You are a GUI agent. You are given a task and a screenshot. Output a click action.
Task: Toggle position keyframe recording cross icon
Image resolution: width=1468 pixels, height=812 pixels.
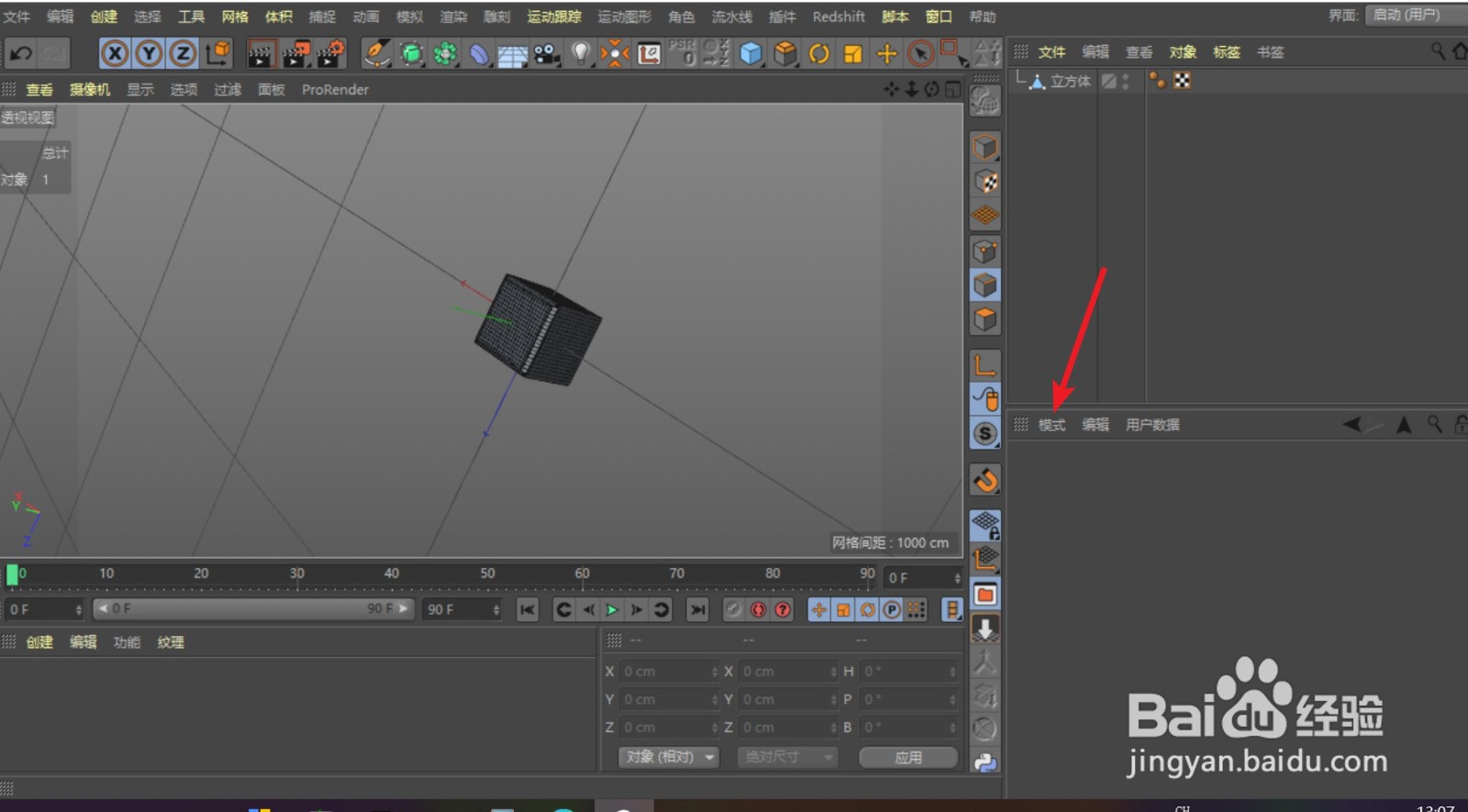coord(818,609)
